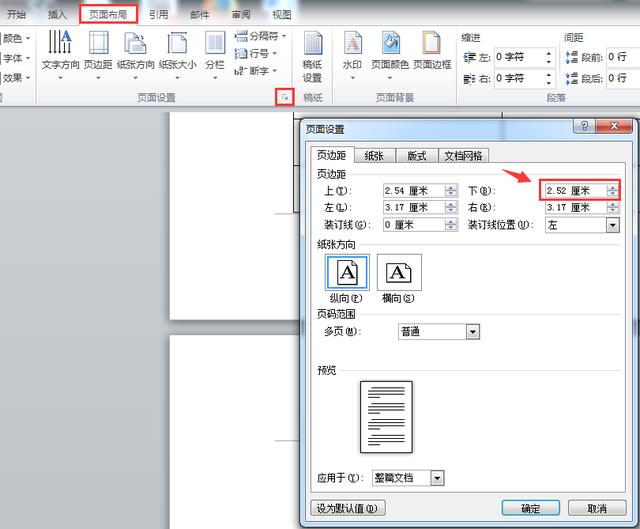Viewport: 640px width, 529px height.
Task: Adjust the 下 margin spinner
Action: click(612, 191)
